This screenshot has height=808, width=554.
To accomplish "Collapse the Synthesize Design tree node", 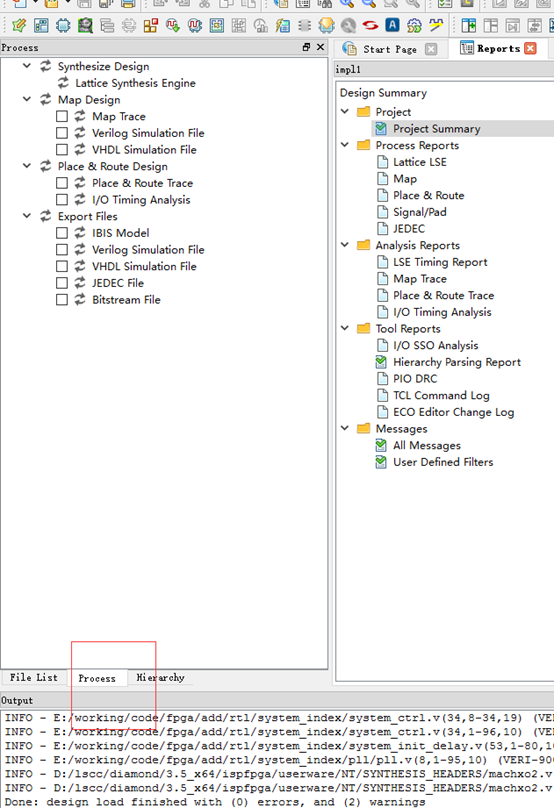I will pyautogui.click(x=27, y=66).
